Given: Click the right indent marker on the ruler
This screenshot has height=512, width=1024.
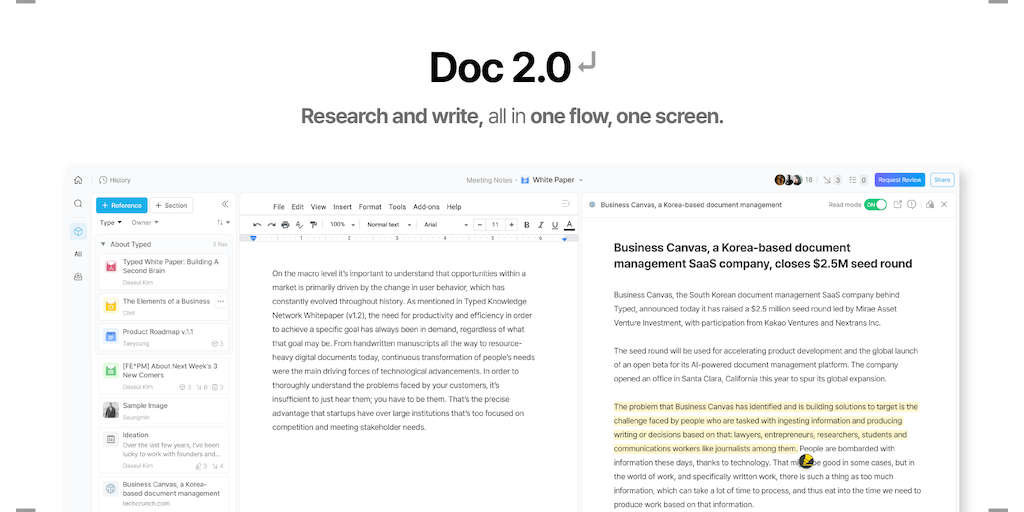Looking at the screenshot, I should (x=565, y=238).
